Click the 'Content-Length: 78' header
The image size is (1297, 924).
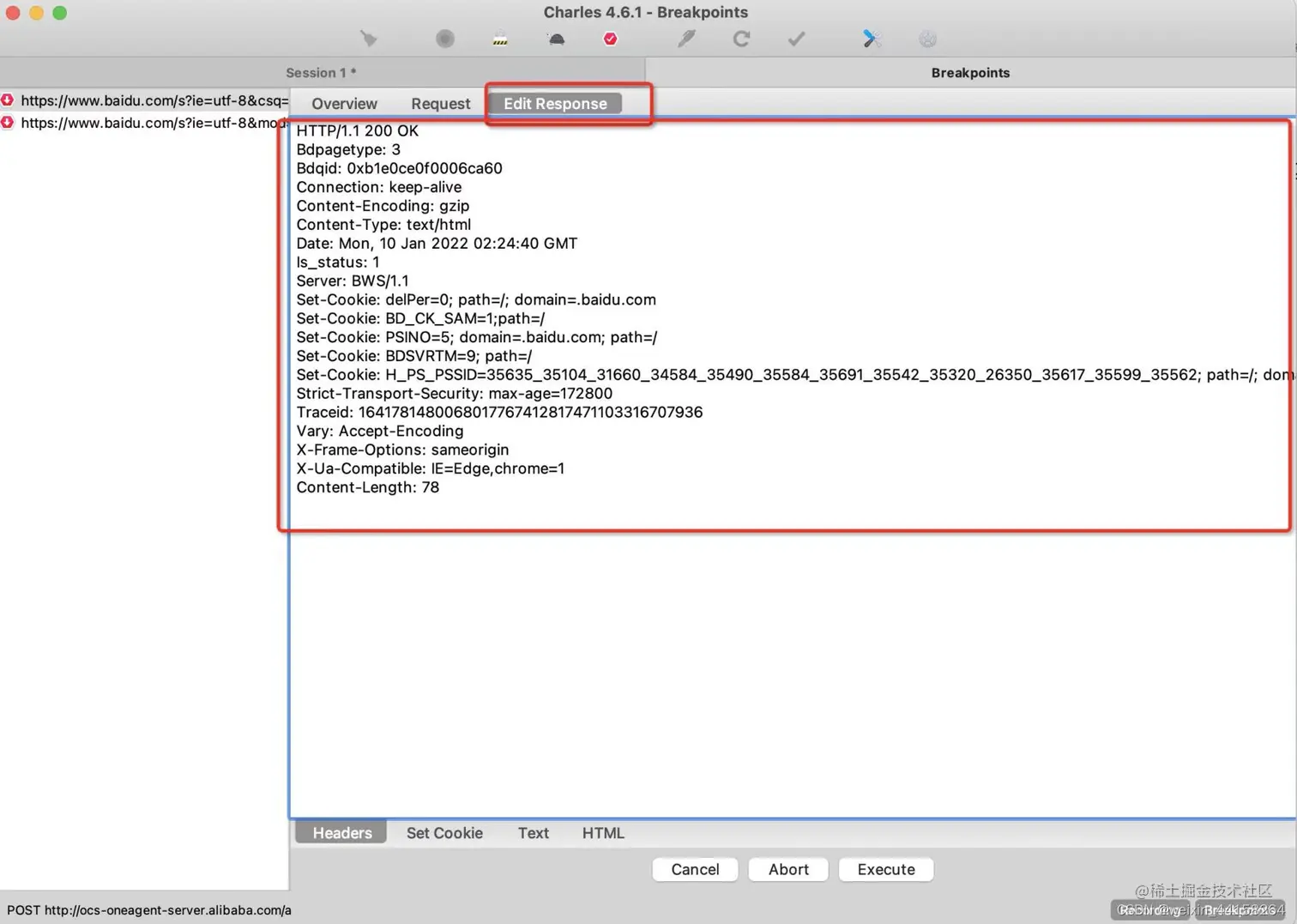(x=368, y=488)
